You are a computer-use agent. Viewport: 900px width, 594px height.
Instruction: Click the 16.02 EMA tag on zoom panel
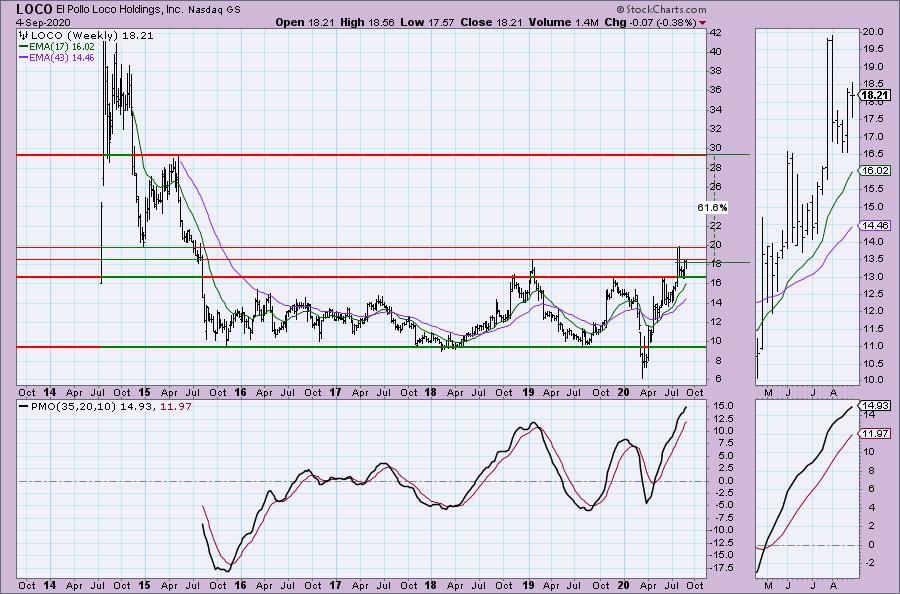(875, 170)
